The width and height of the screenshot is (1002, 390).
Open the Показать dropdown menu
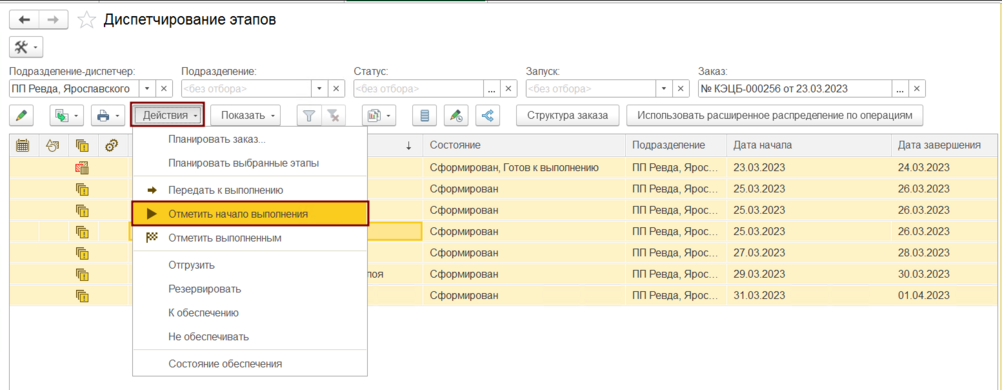coord(246,116)
